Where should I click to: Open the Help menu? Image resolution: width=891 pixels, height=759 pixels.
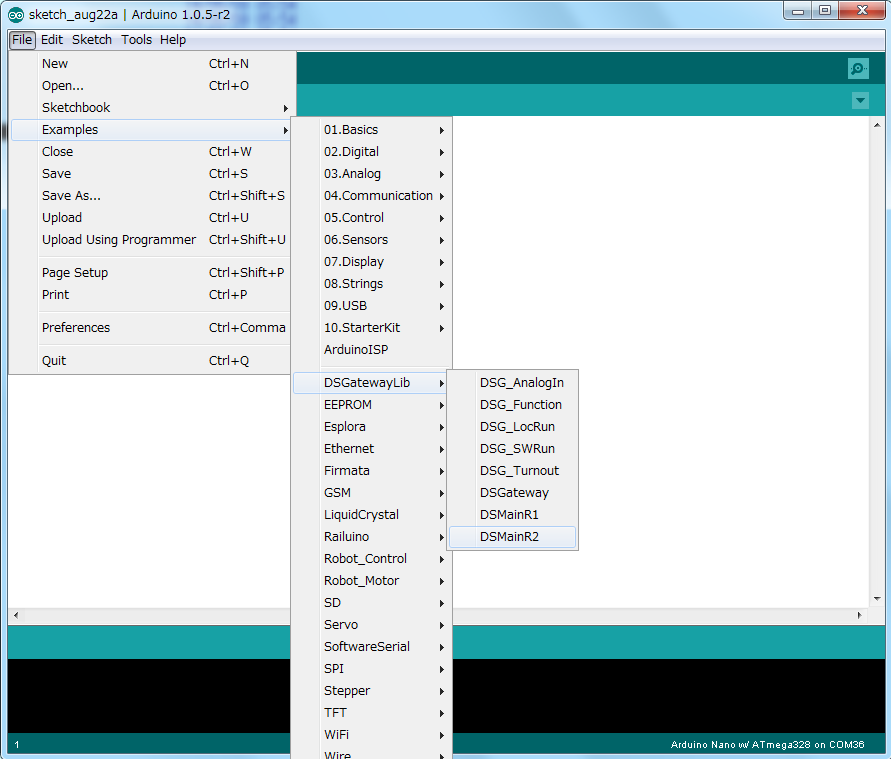click(x=173, y=40)
